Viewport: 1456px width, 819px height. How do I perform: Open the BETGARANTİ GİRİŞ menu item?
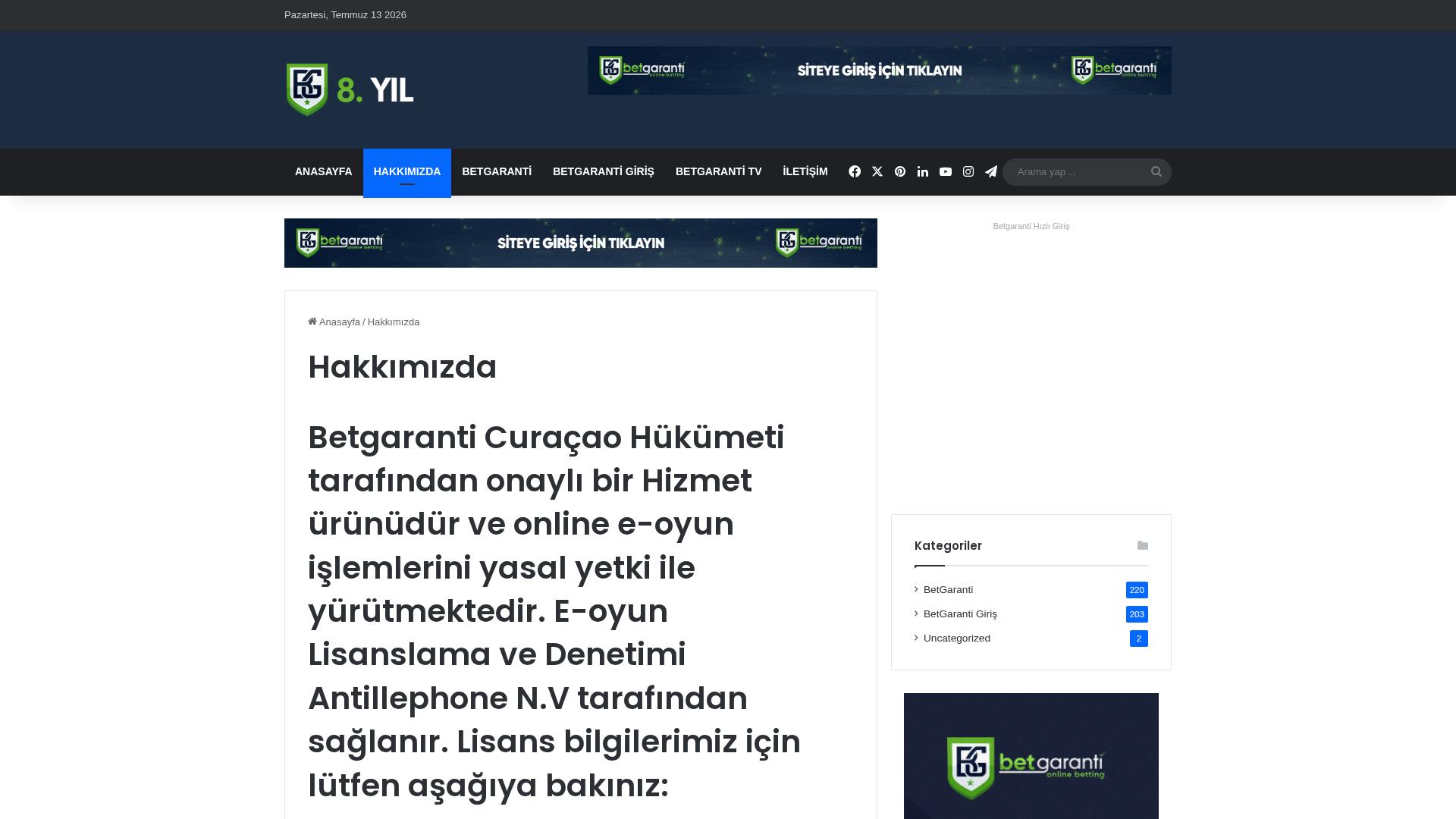pyautogui.click(x=604, y=172)
